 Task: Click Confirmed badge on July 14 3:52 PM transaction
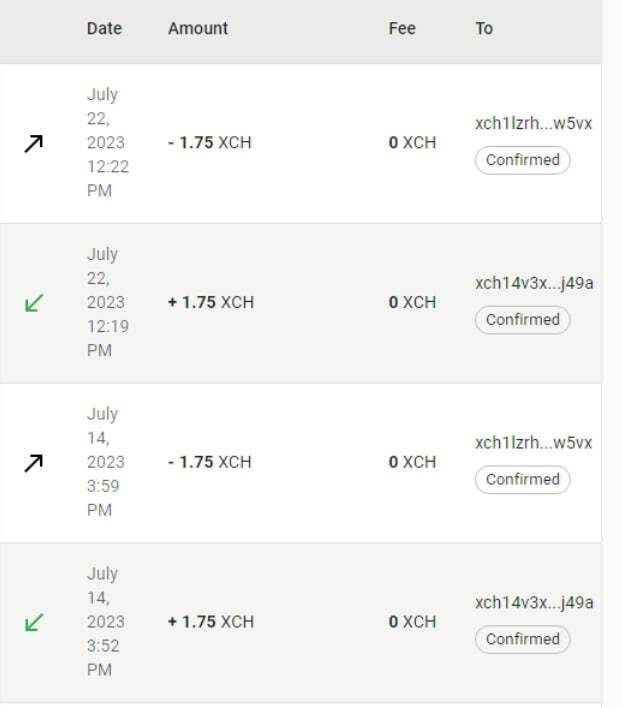(522, 639)
